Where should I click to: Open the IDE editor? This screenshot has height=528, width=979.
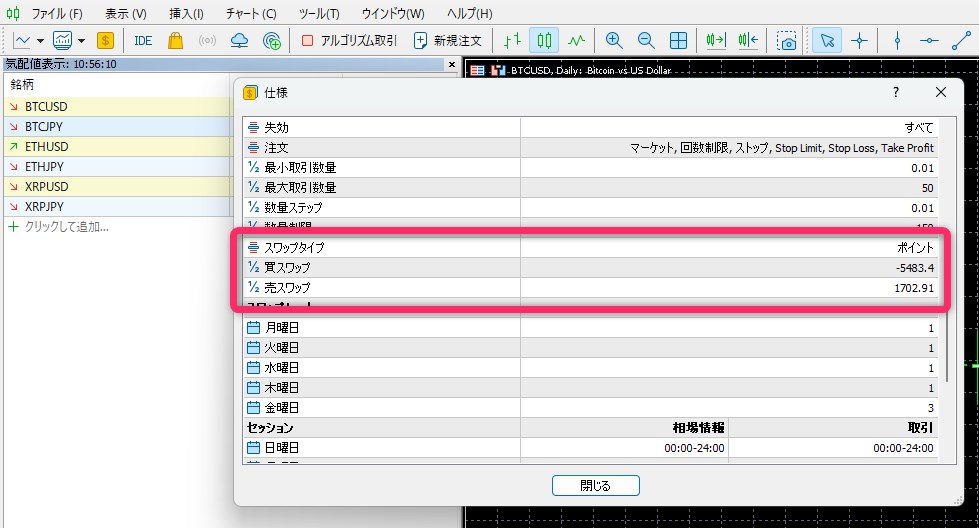point(143,41)
